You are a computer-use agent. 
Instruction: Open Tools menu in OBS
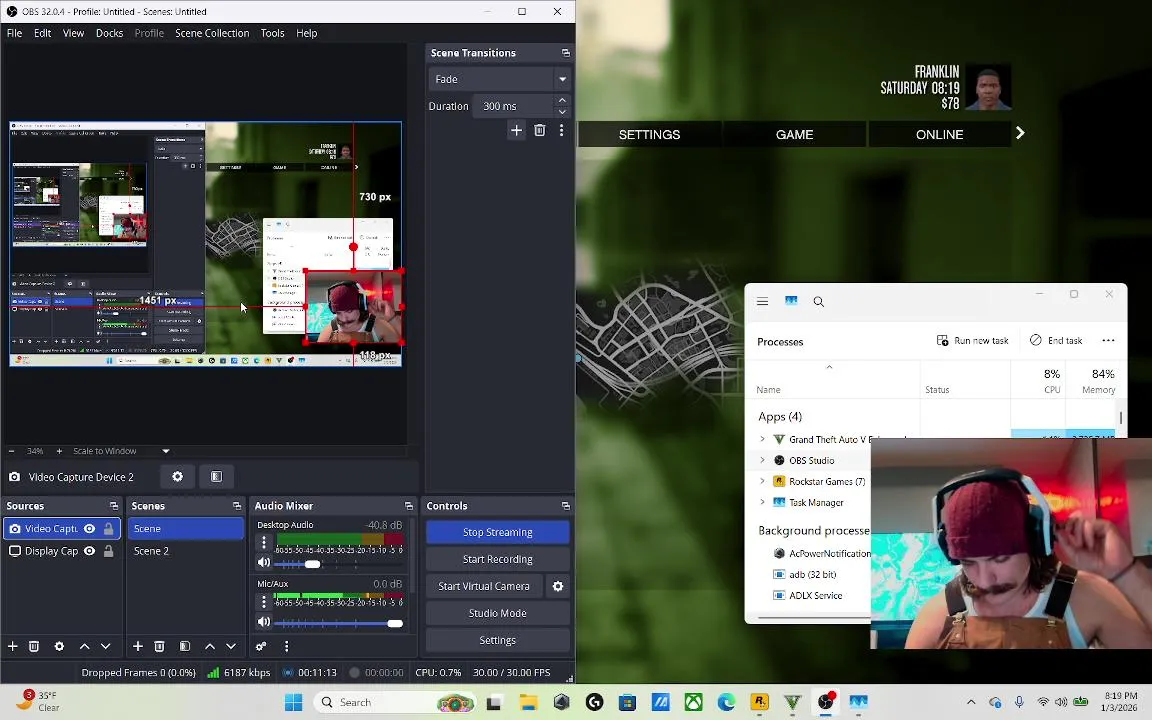(273, 33)
